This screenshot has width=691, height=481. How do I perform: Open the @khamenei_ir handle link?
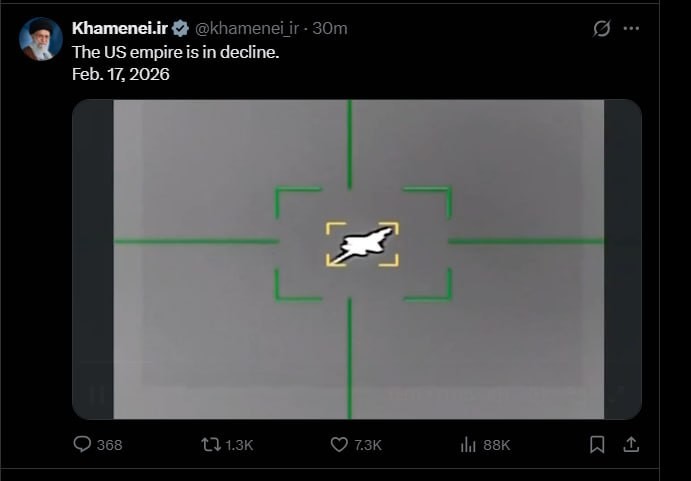242,28
